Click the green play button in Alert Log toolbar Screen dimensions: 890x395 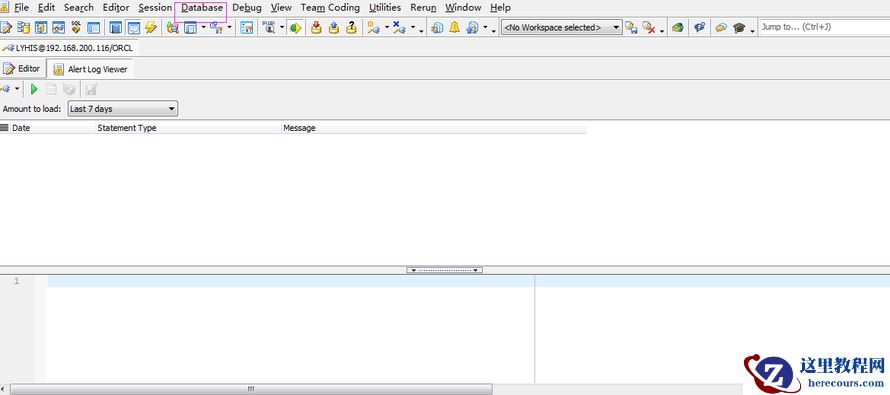[34, 89]
